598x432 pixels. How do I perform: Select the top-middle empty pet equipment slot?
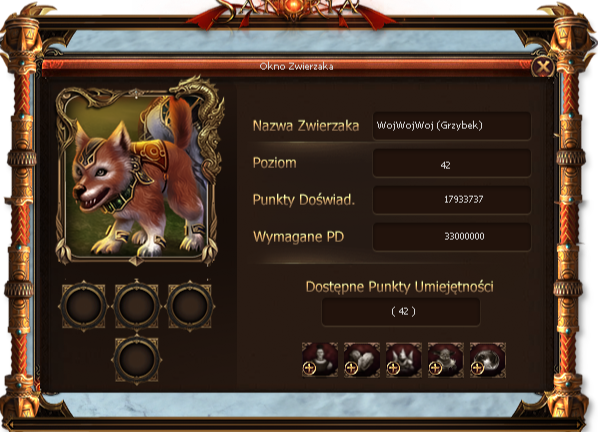pyautogui.click(x=137, y=306)
